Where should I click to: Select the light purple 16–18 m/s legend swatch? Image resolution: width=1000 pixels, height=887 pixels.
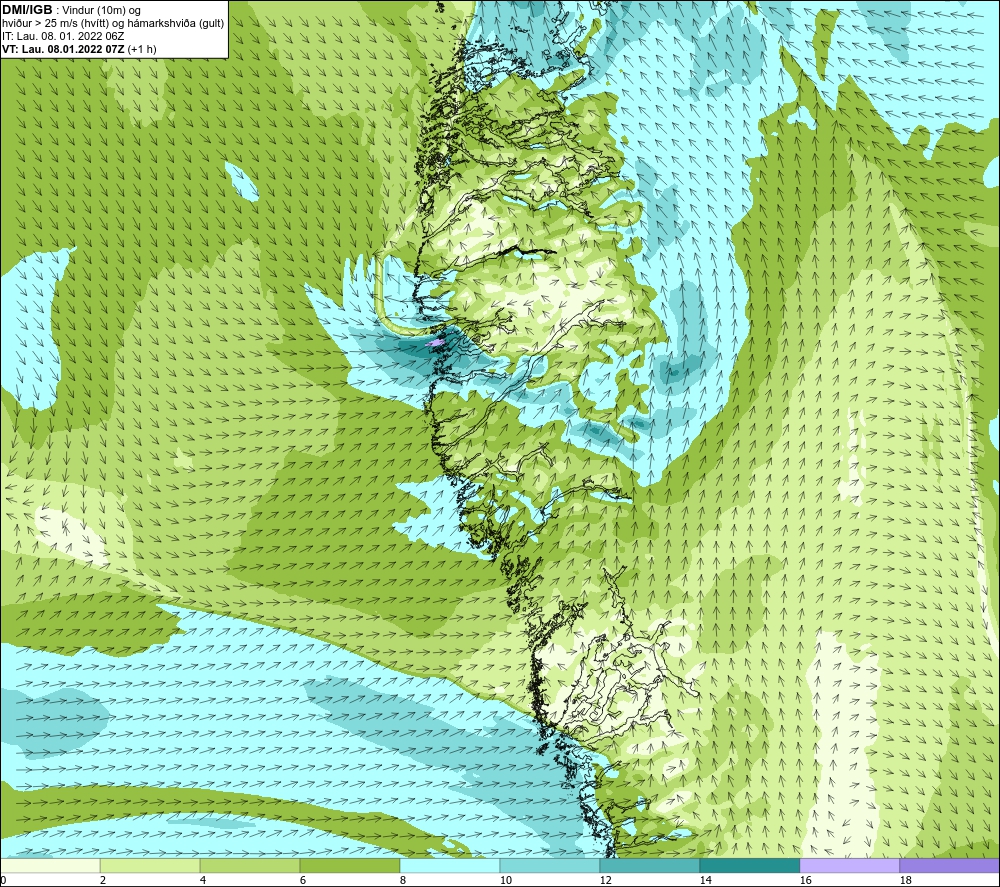[849, 865]
